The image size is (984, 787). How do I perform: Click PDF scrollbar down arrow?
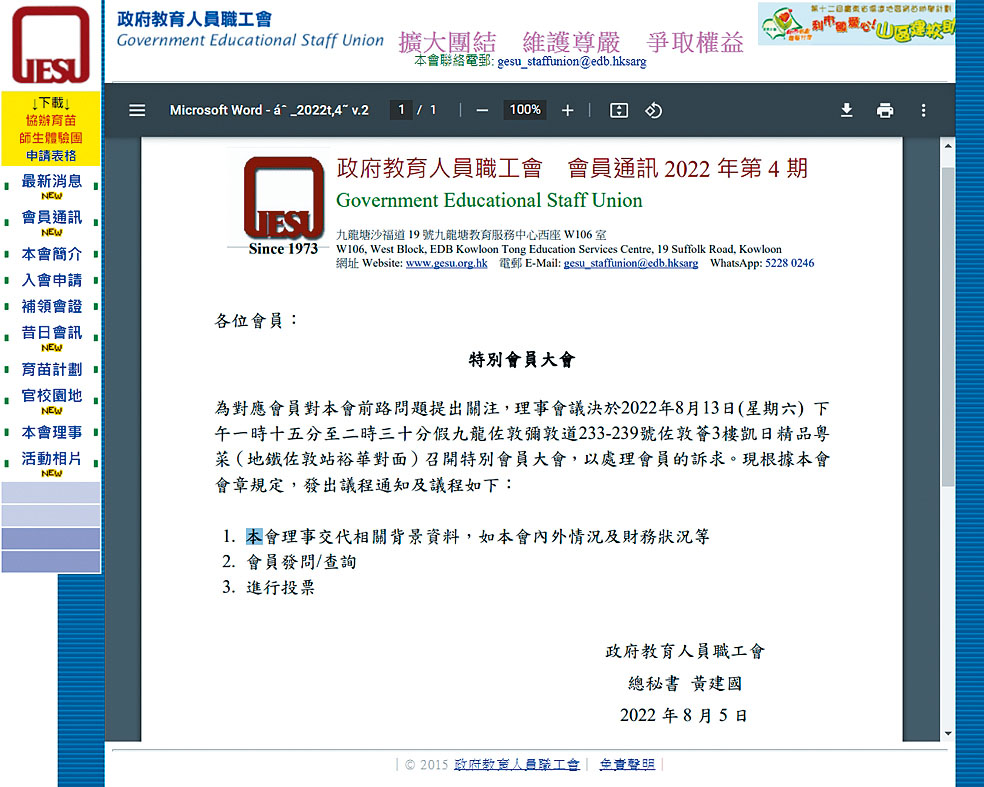(x=948, y=733)
